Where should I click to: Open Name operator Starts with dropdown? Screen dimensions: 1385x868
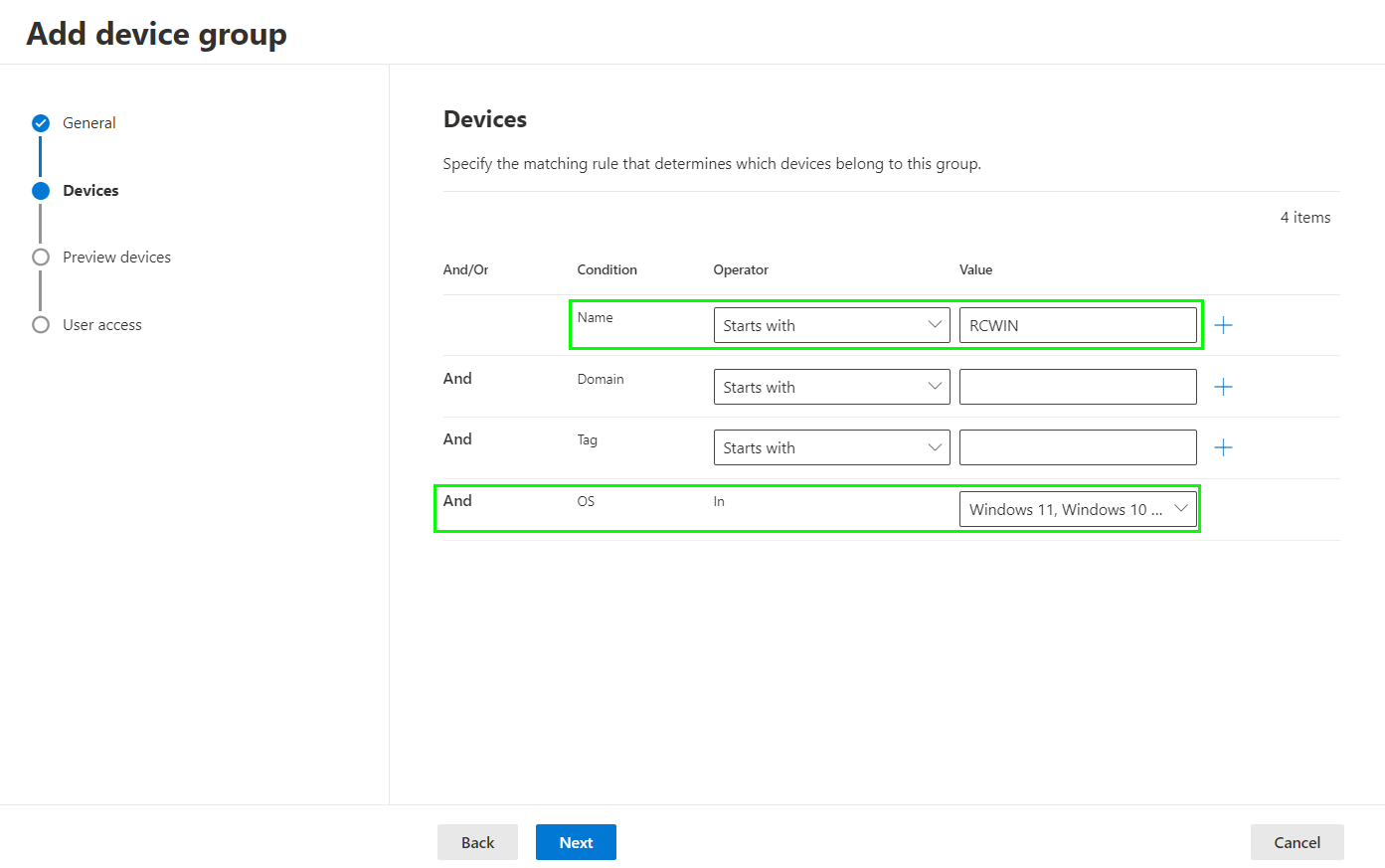831,325
